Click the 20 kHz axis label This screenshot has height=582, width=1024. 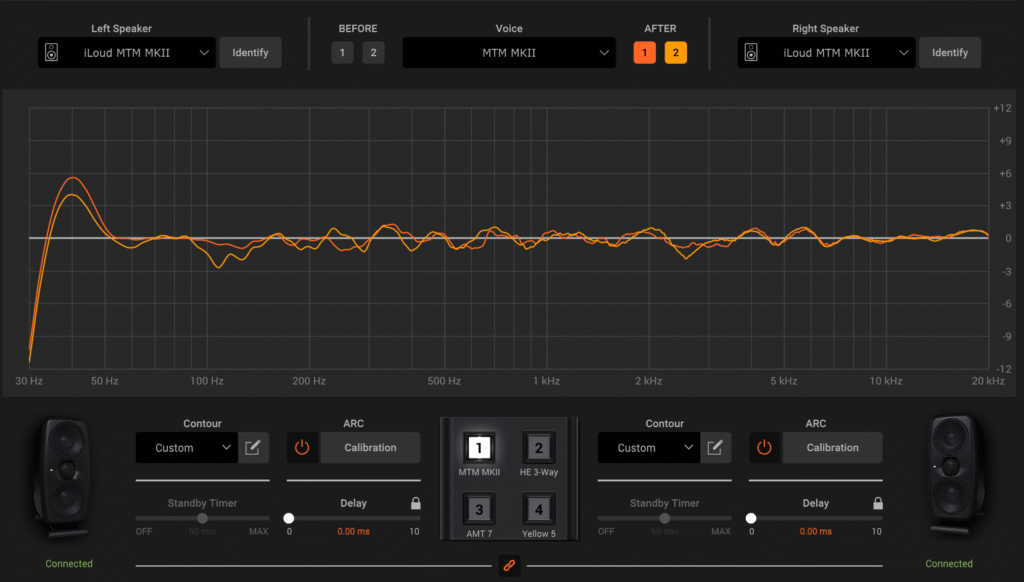pos(988,381)
